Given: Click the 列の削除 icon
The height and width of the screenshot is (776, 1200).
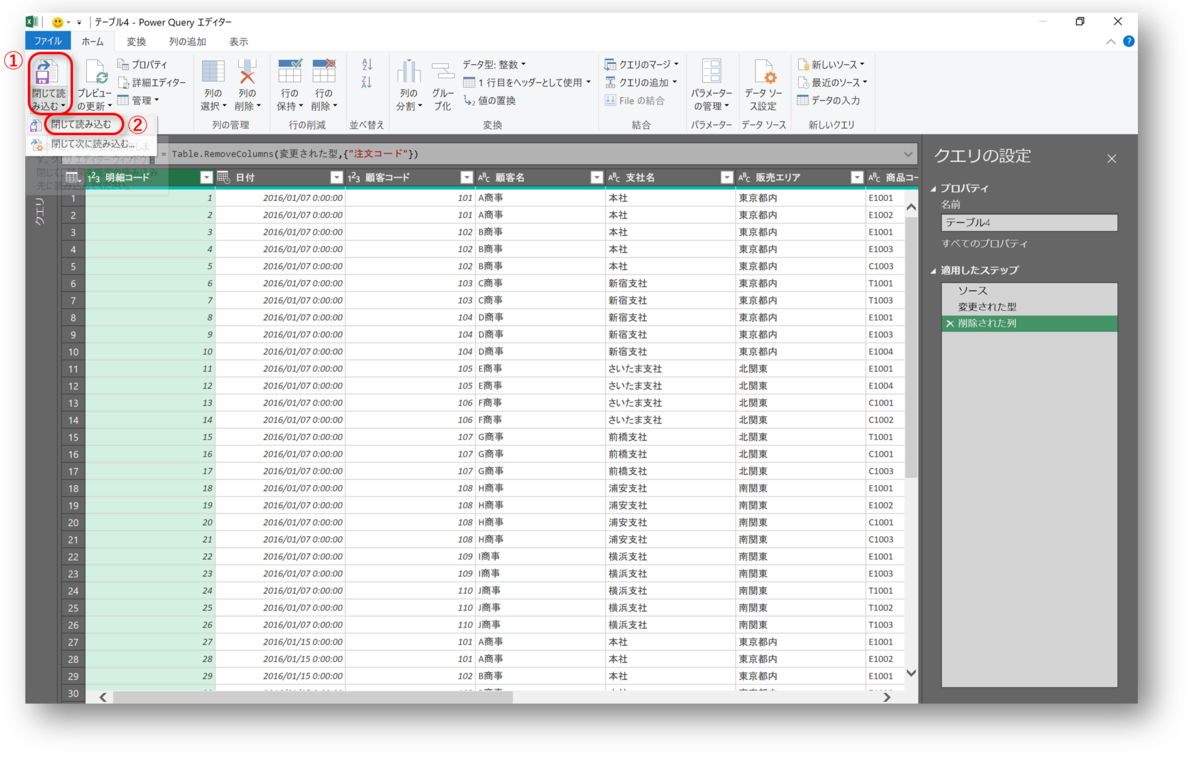Looking at the screenshot, I should pos(247,72).
